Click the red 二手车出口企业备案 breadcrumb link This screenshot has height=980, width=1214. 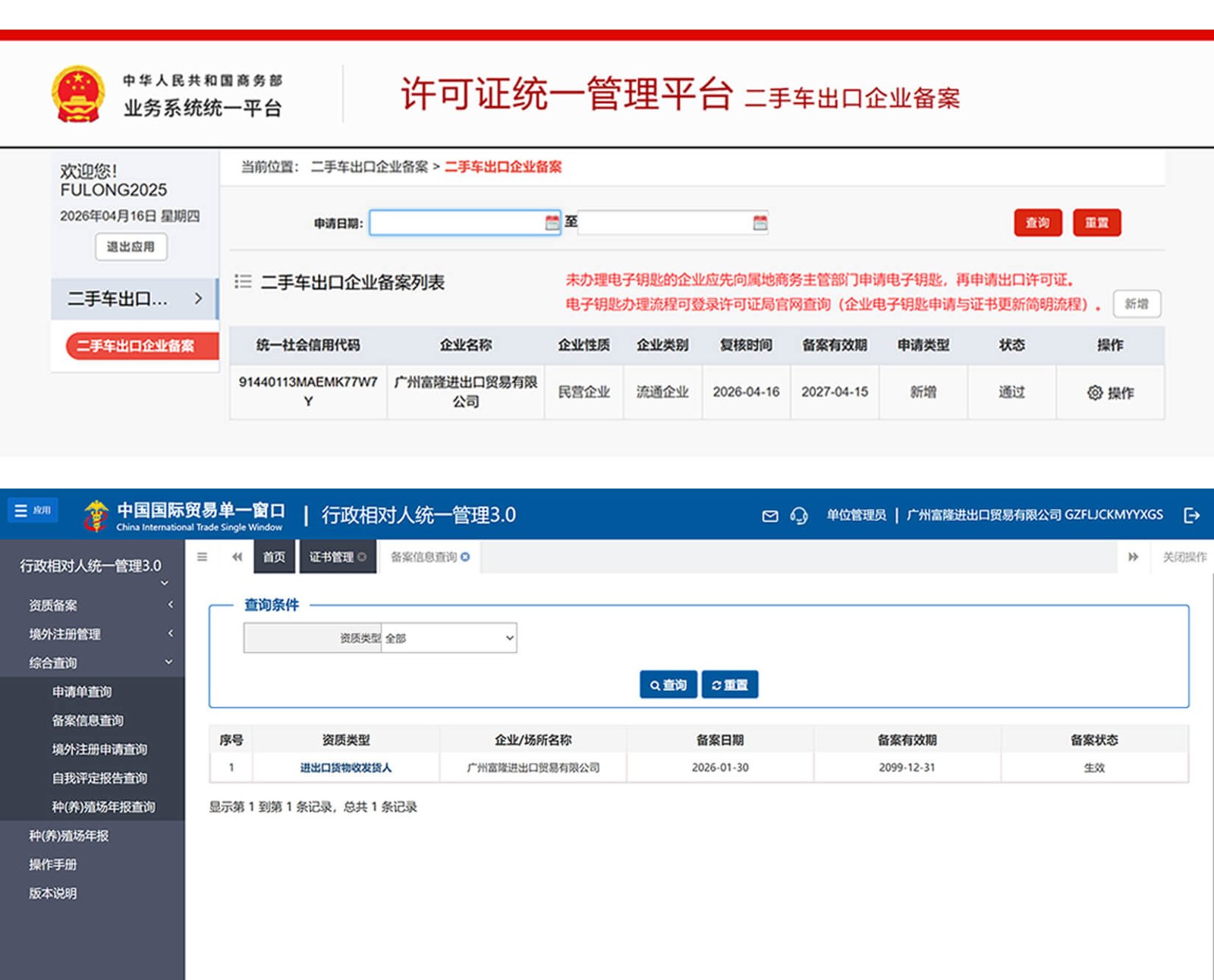point(503,166)
